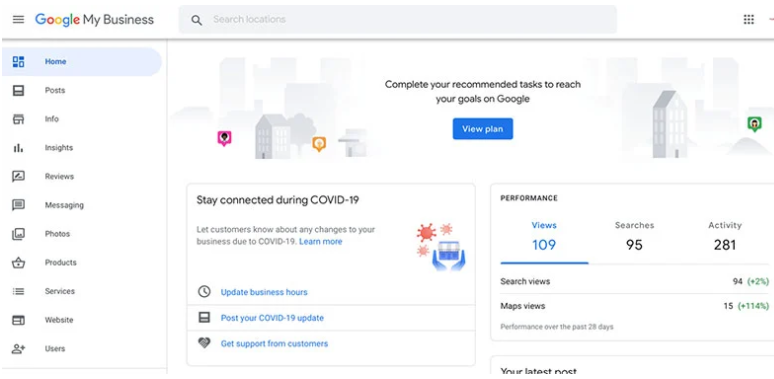Image resolution: width=774 pixels, height=379 pixels.
Task: Click the COVID-19 virus illustration
Action: [x=441, y=247]
